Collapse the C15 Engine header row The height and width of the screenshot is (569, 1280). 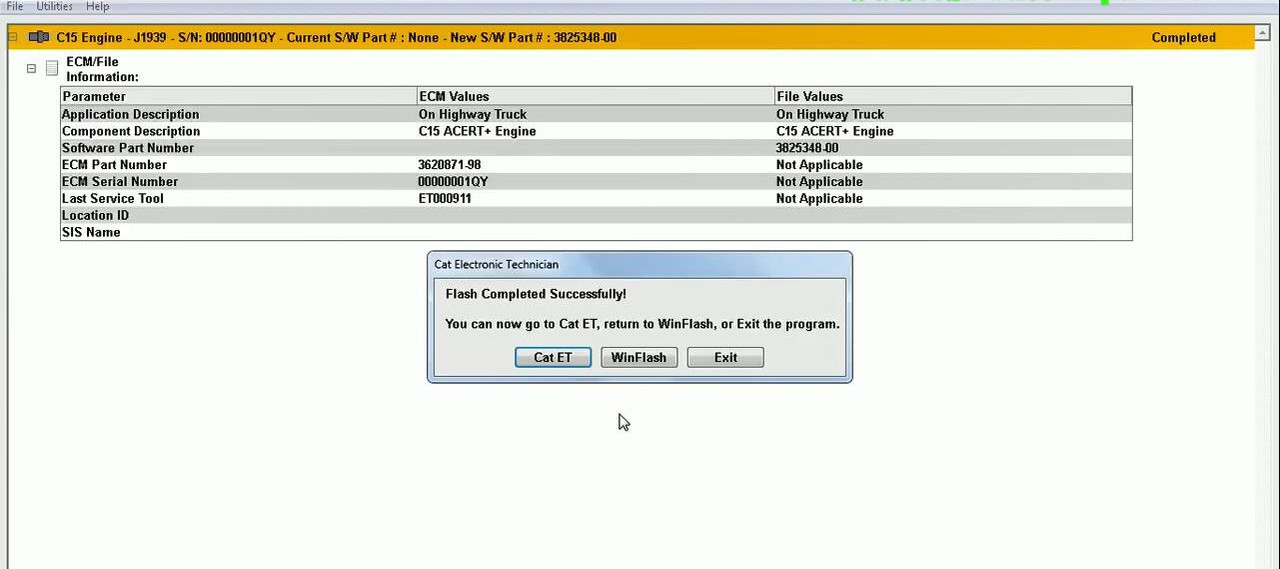13,37
